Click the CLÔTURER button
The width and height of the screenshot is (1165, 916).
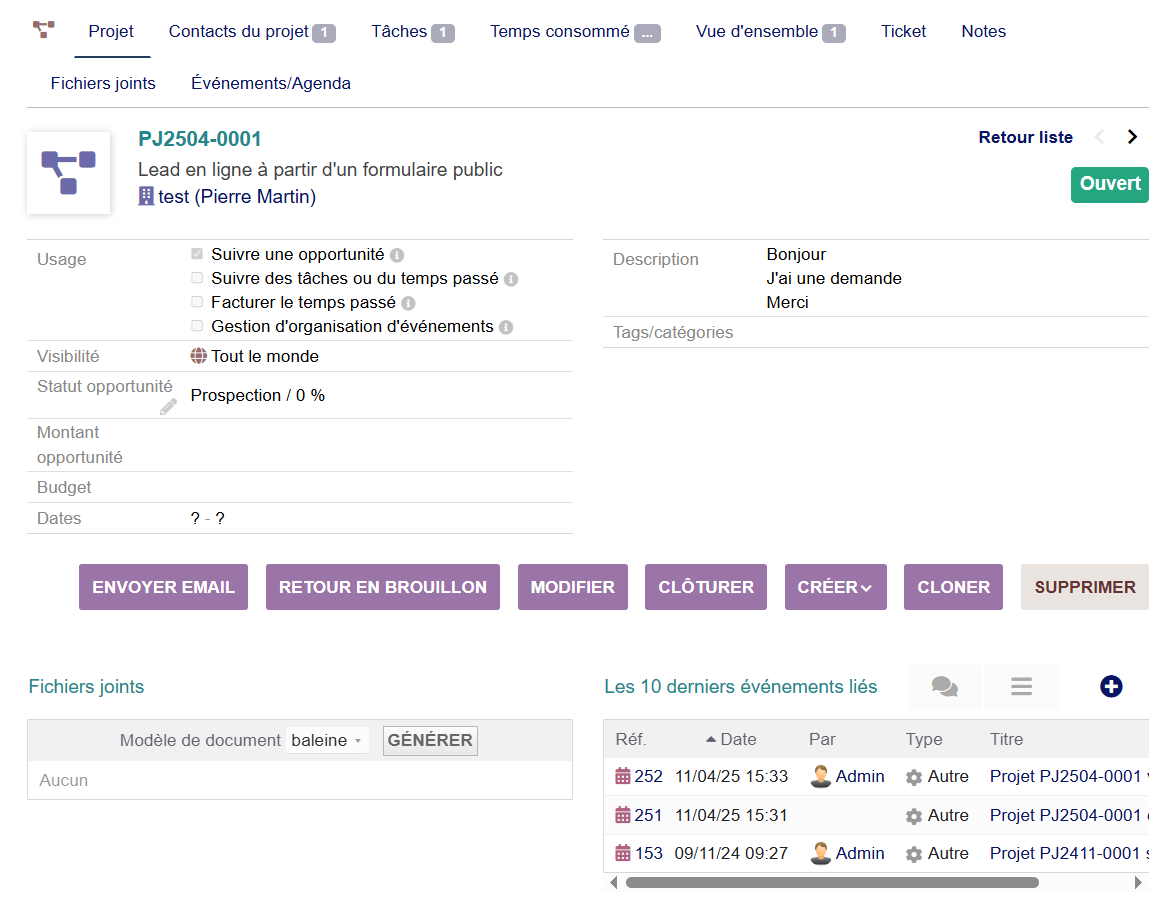[x=706, y=587]
